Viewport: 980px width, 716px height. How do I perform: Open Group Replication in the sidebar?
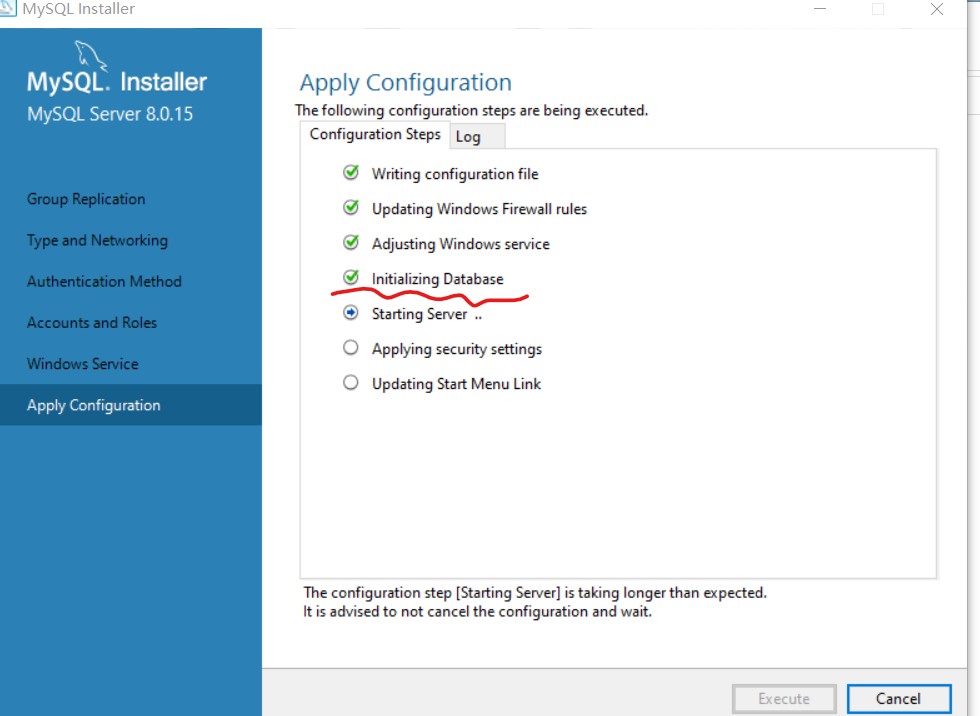pos(86,199)
